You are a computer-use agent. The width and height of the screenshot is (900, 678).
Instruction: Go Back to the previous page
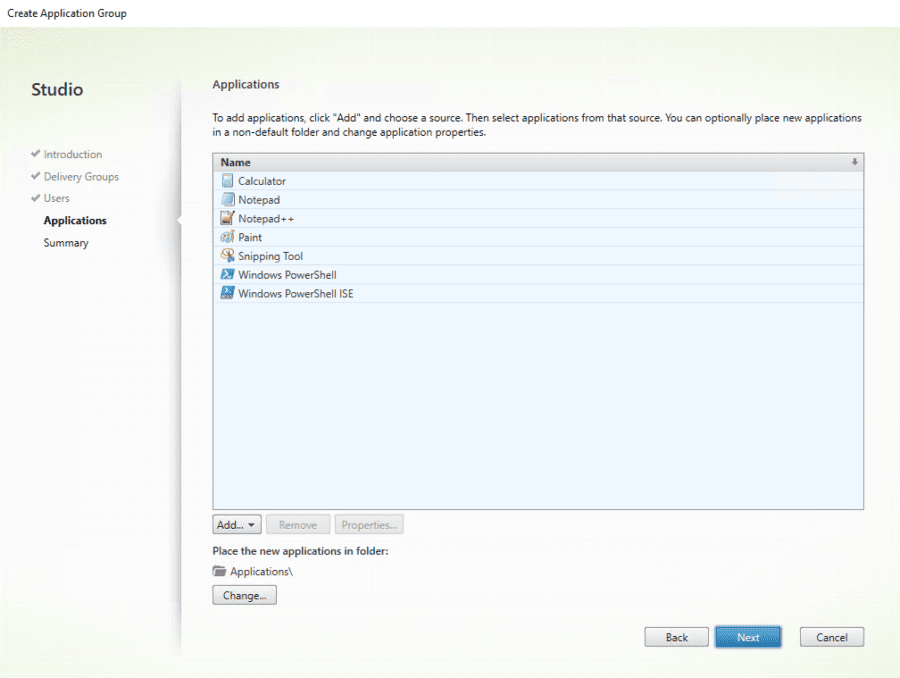(x=677, y=638)
